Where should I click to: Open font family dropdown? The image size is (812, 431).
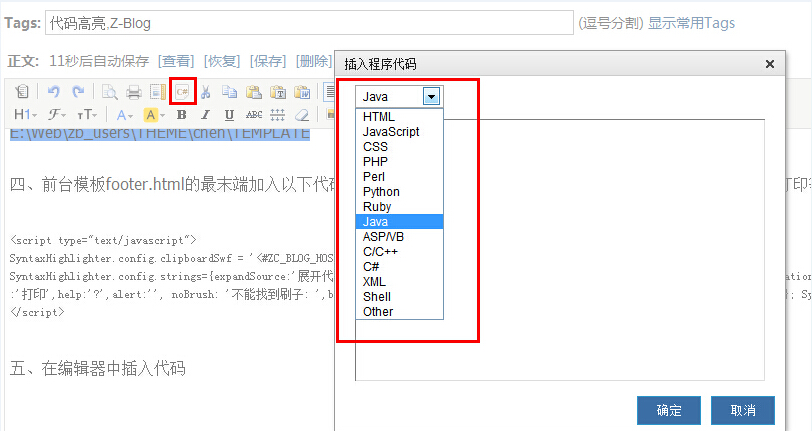click(x=56, y=114)
